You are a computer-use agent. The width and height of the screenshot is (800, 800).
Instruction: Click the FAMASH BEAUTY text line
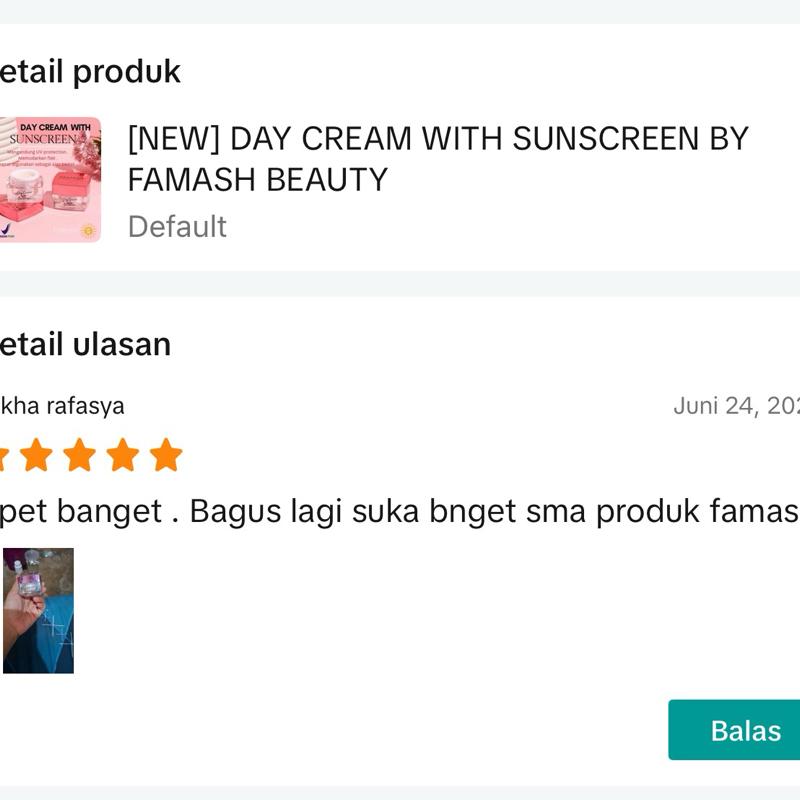(258, 180)
